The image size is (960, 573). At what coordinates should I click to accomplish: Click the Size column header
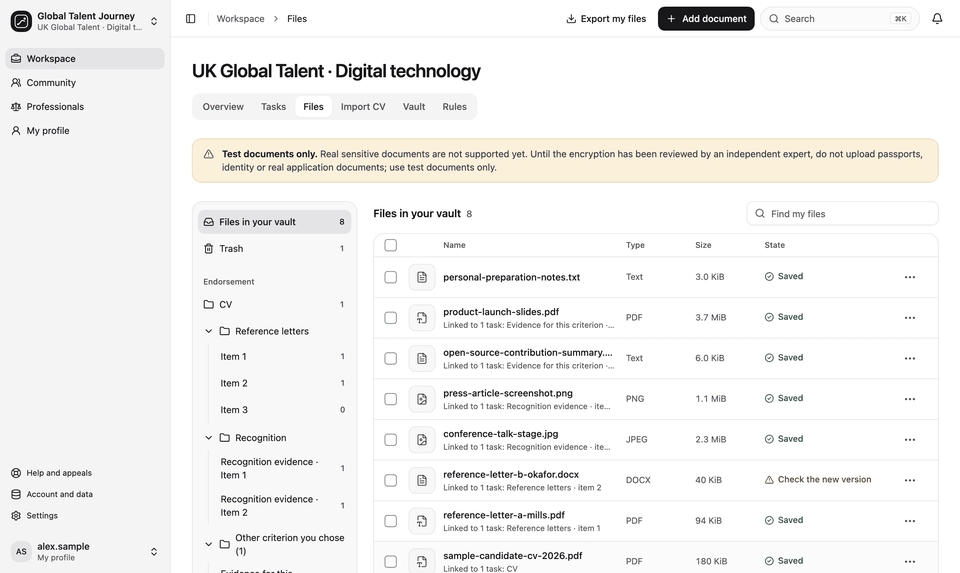(703, 245)
